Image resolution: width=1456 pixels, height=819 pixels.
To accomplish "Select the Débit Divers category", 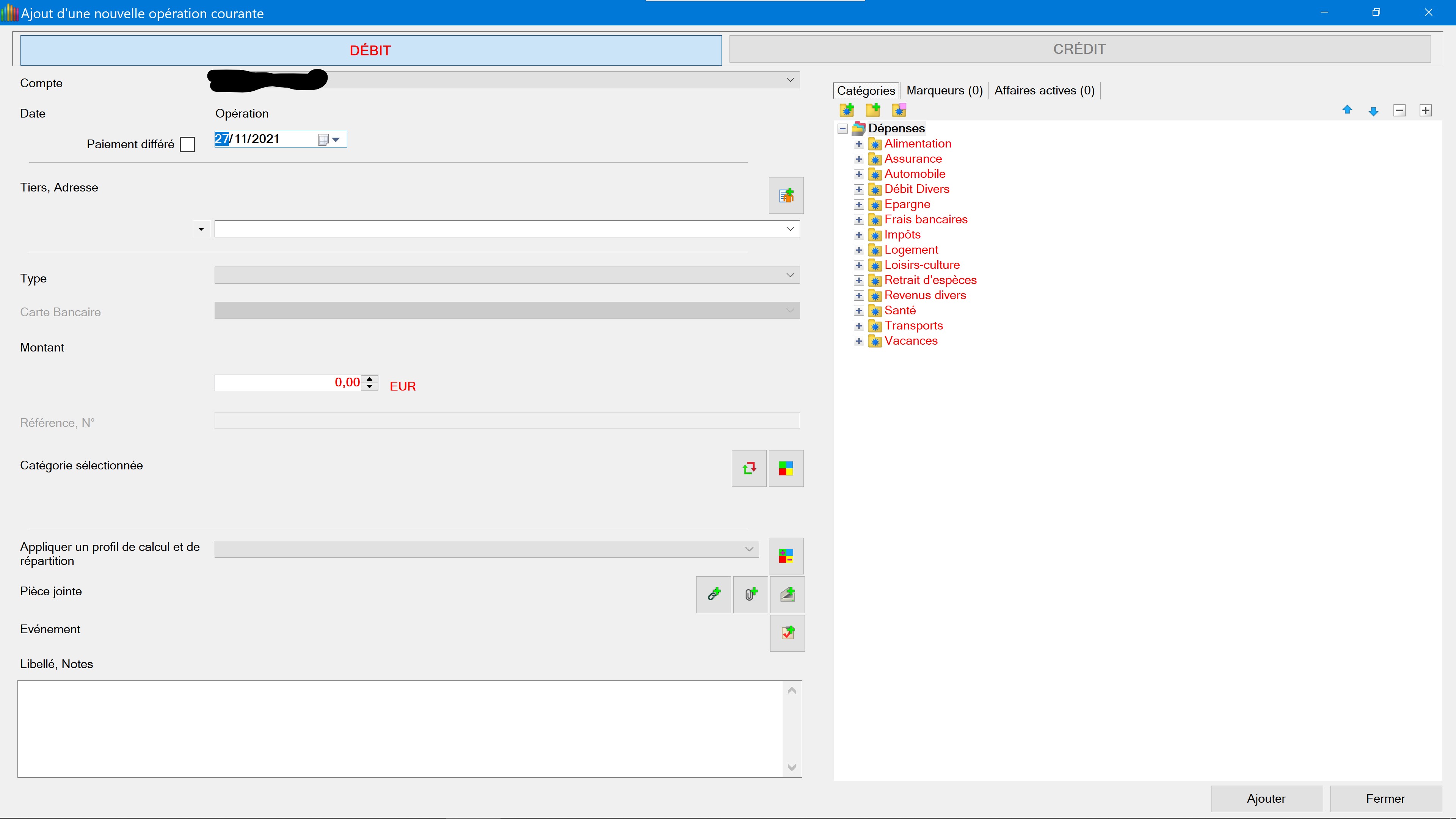I will coord(917,189).
